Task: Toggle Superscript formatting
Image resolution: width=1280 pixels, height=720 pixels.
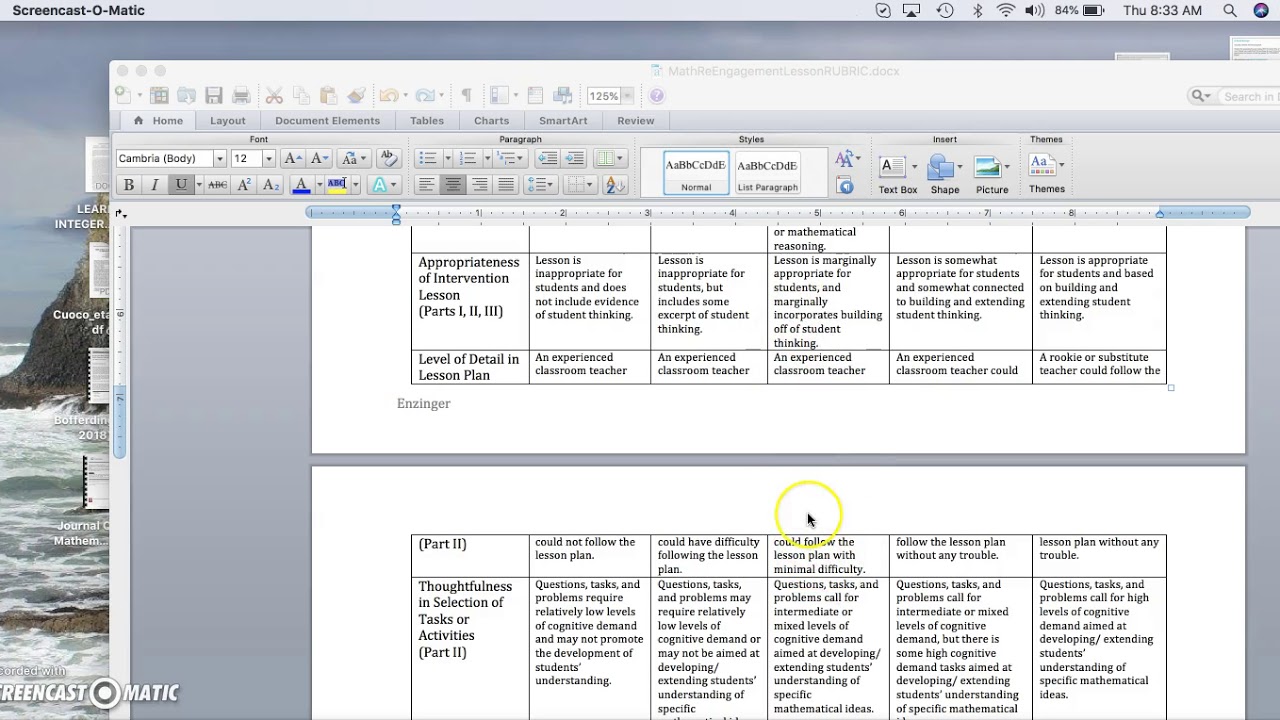Action: pyautogui.click(x=244, y=185)
